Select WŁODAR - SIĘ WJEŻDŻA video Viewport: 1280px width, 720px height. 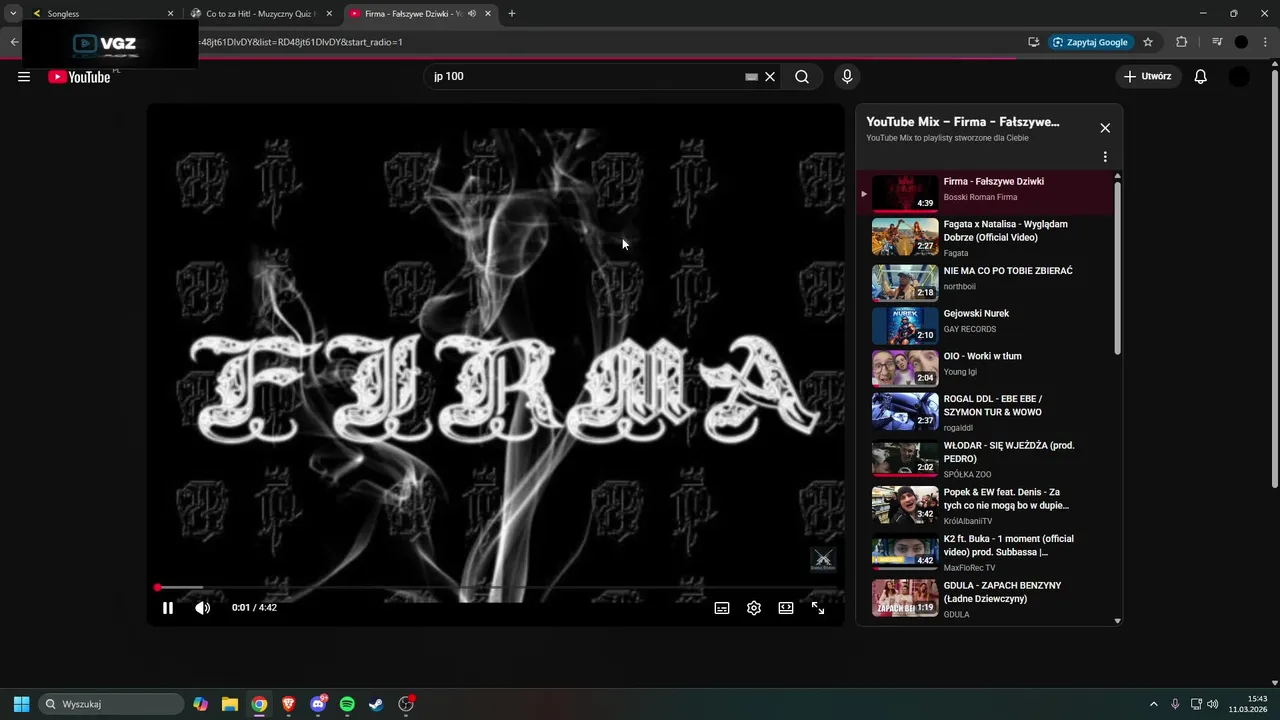tap(985, 459)
